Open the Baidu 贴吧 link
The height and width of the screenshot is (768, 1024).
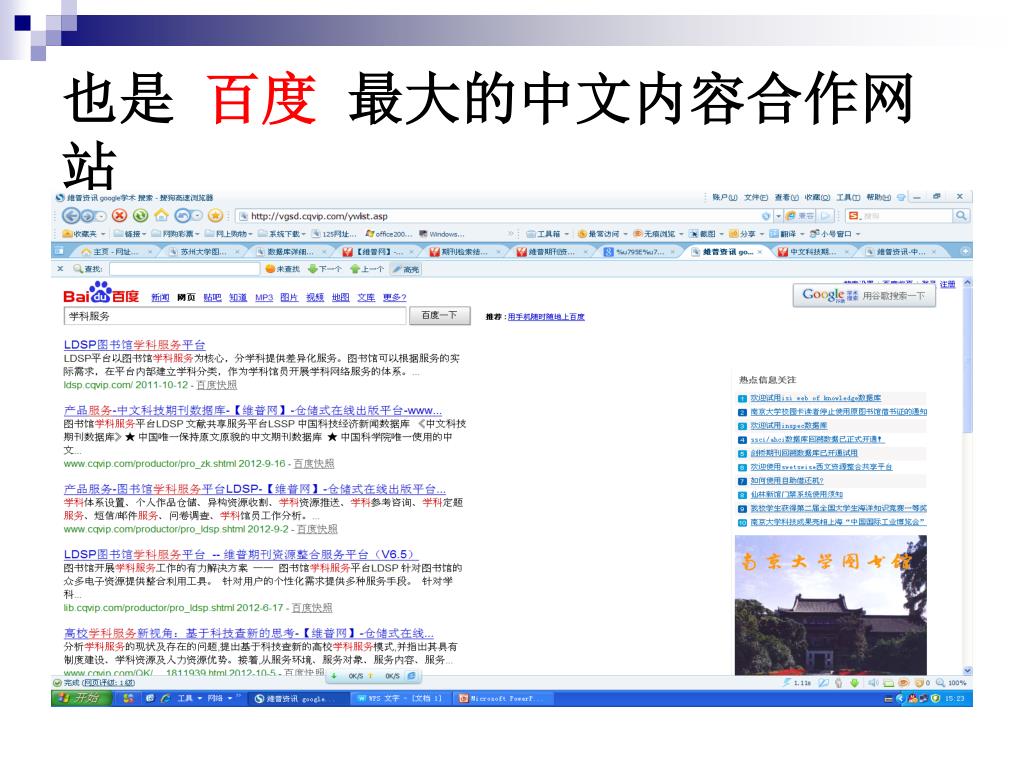212,297
